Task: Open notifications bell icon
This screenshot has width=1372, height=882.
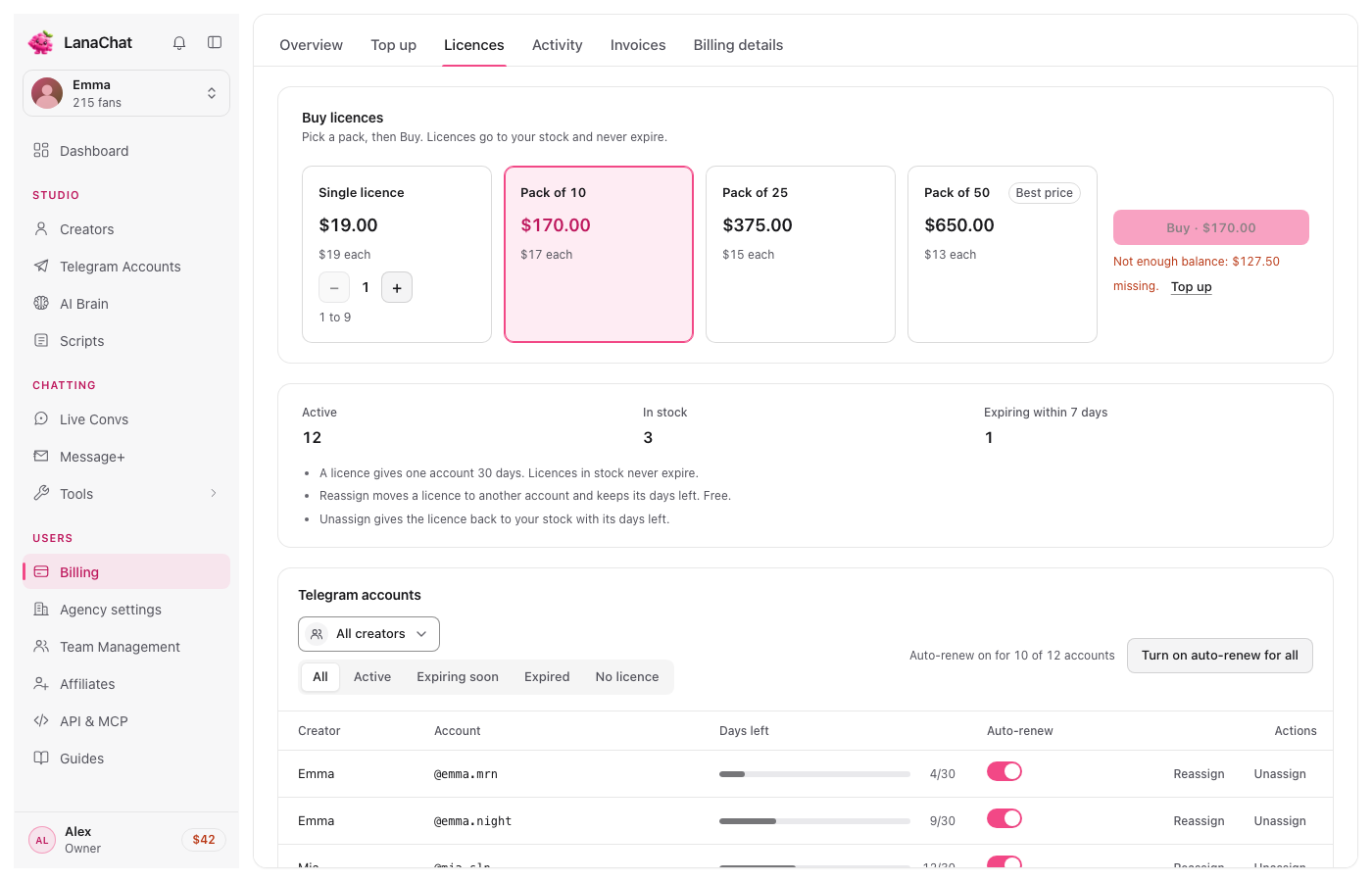Action: click(179, 43)
